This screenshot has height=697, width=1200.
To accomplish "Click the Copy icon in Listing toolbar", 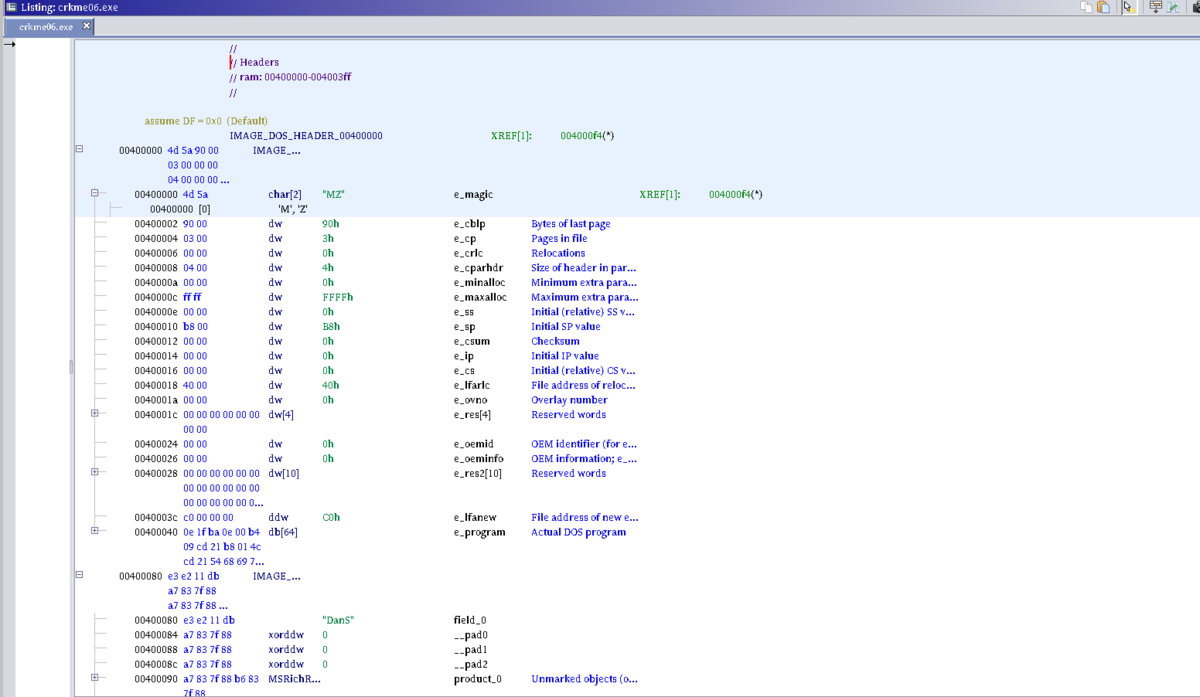I will pyautogui.click(x=1086, y=7).
